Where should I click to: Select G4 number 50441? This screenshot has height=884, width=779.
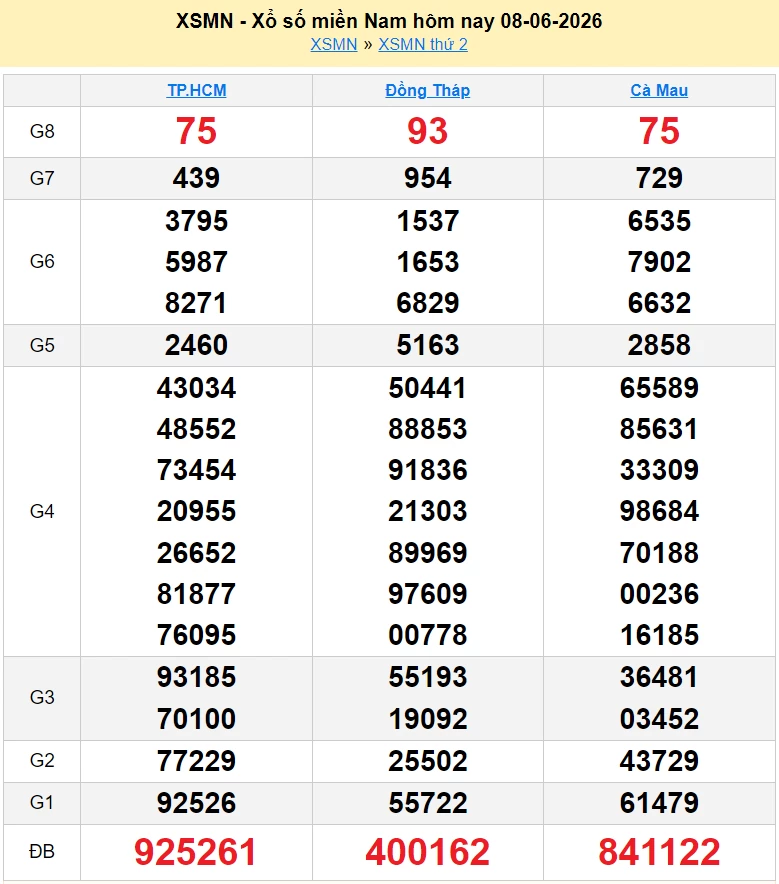(427, 388)
